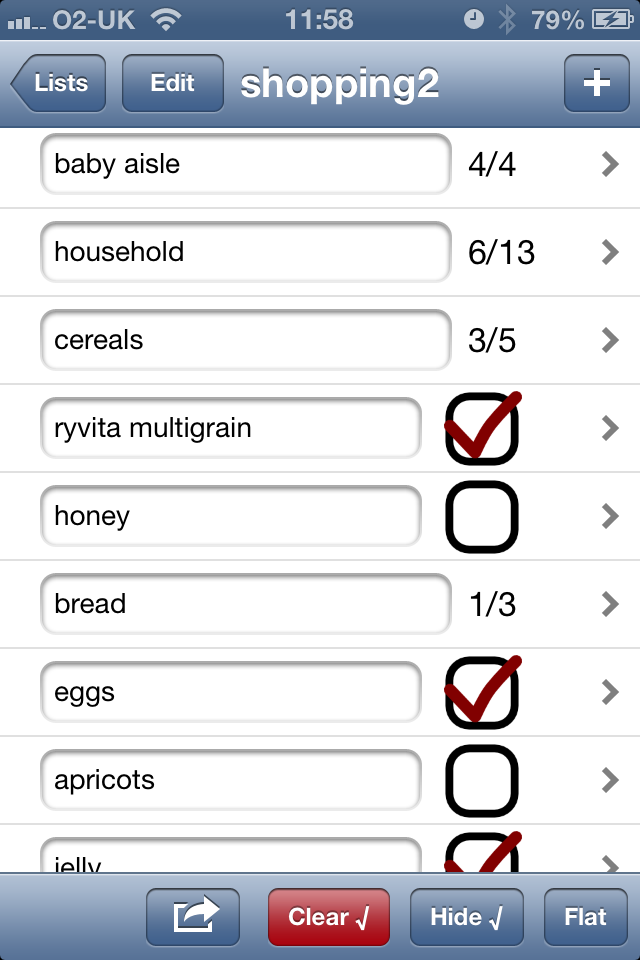
Task: Open details chevron for eggs
Action: [x=610, y=692]
